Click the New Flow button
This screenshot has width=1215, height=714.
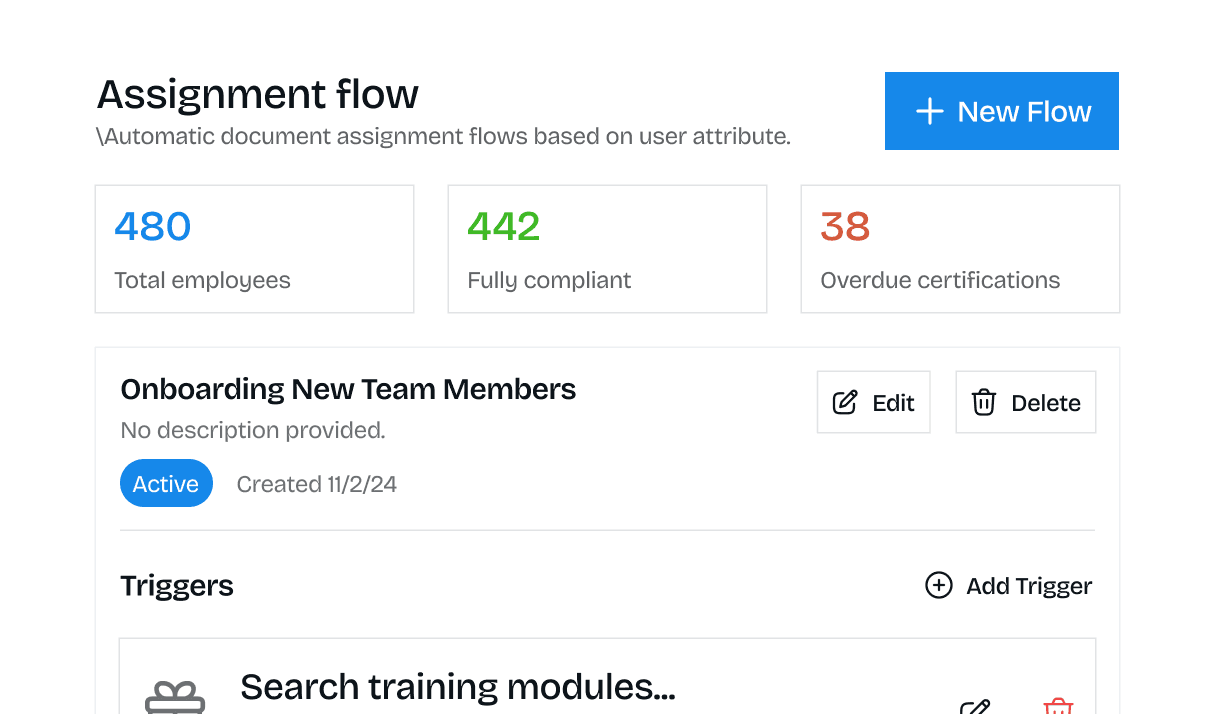(1001, 111)
